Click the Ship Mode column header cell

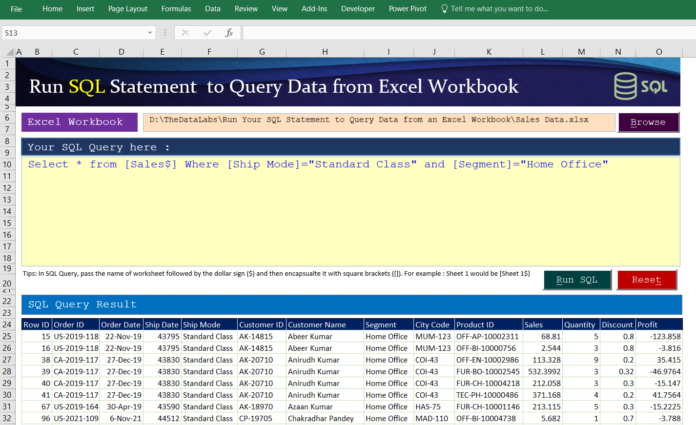tap(209, 324)
